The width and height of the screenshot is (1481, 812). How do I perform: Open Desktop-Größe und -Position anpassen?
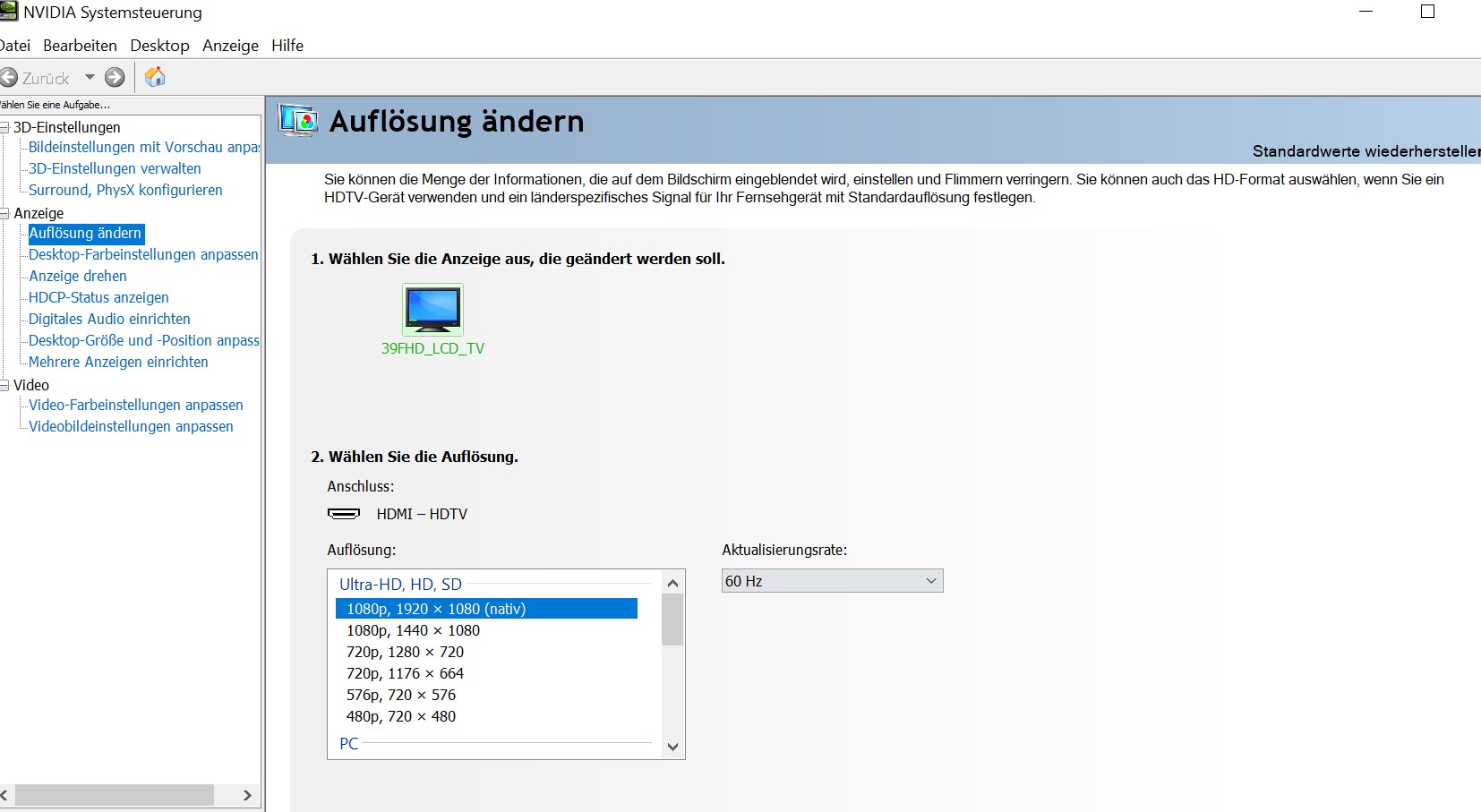coord(143,340)
